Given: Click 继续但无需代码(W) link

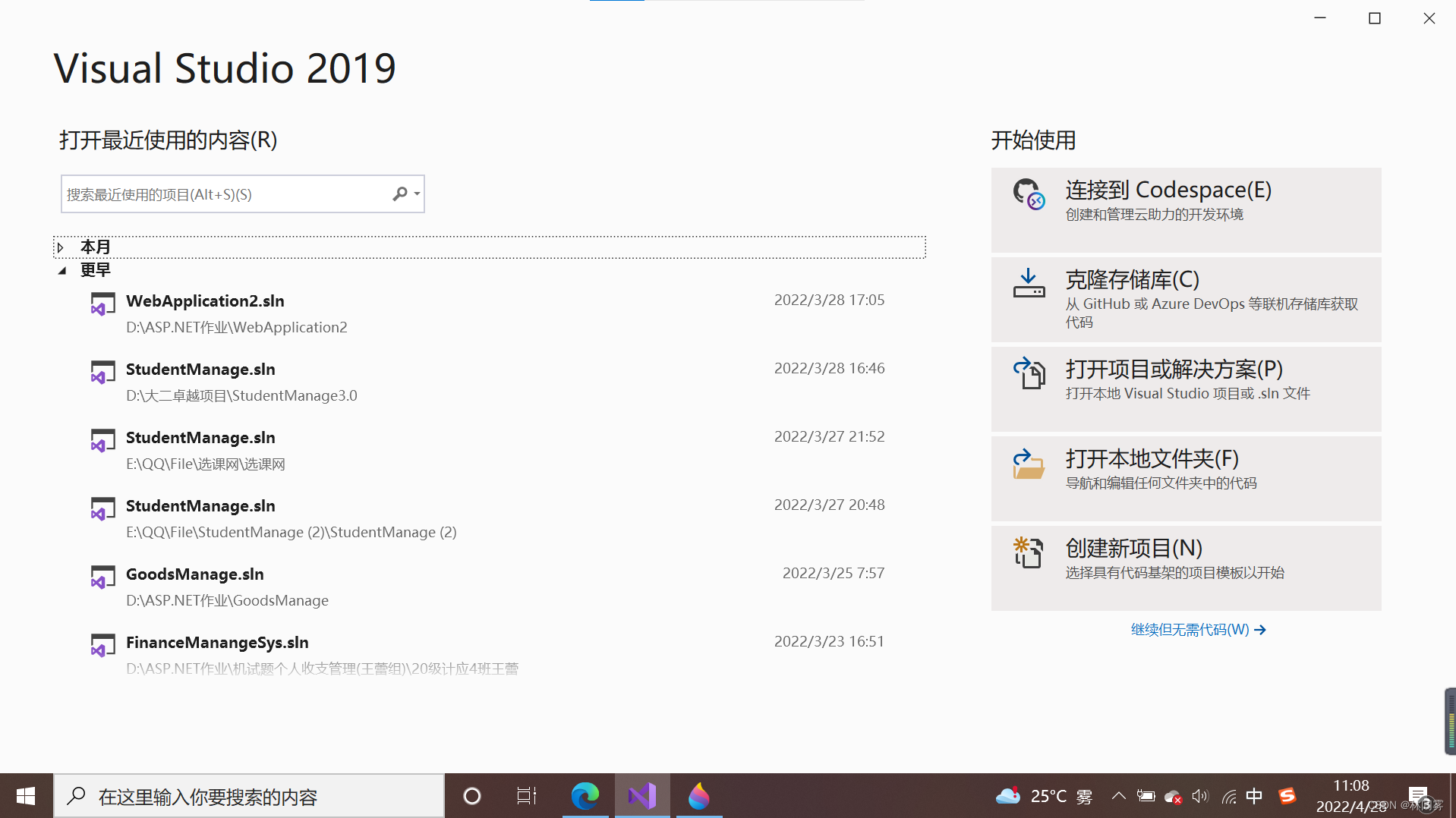Looking at the screenshot, I should pyautogui.click(x=1198, y=629).
